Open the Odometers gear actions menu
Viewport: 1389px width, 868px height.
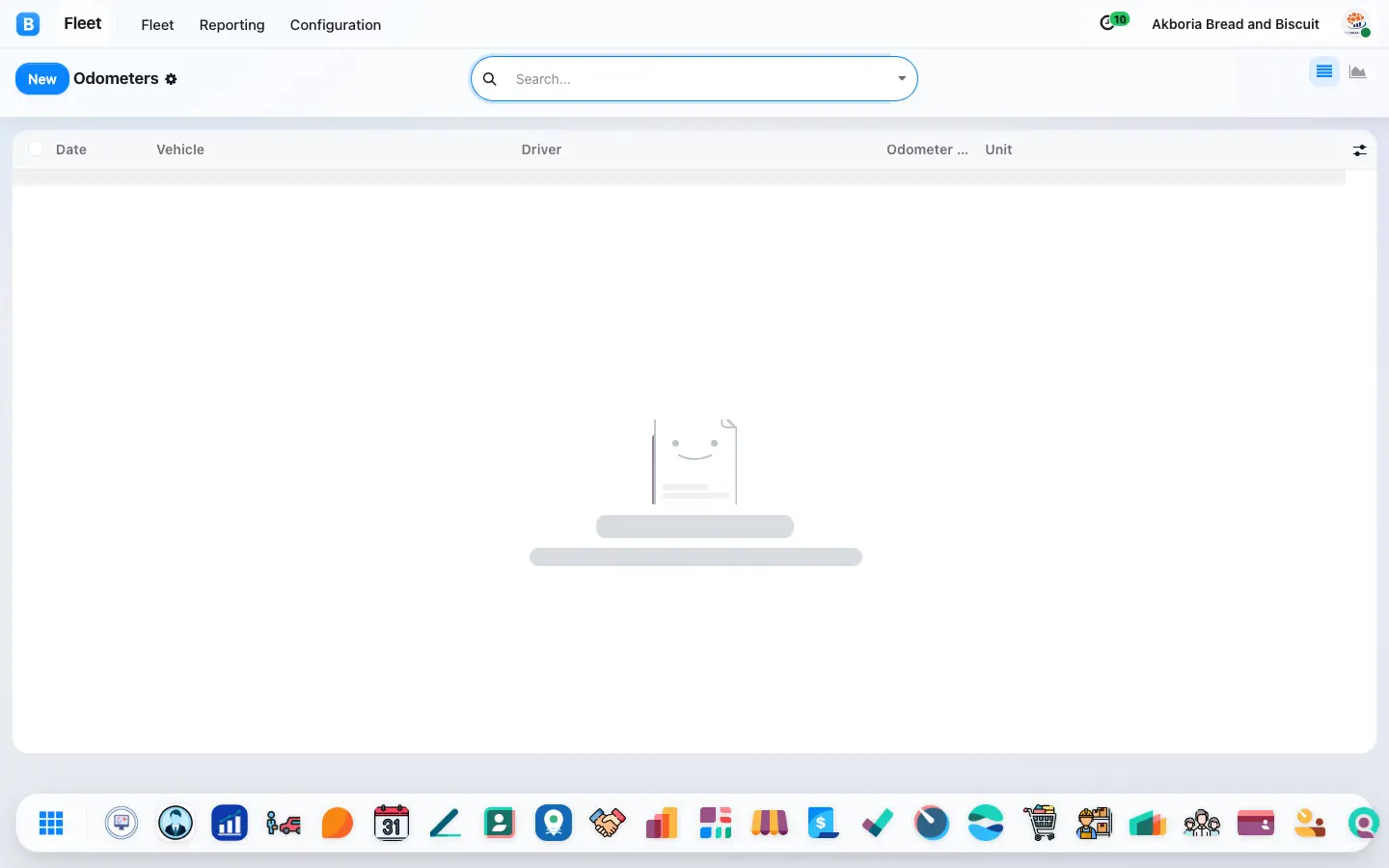(171, 79)
